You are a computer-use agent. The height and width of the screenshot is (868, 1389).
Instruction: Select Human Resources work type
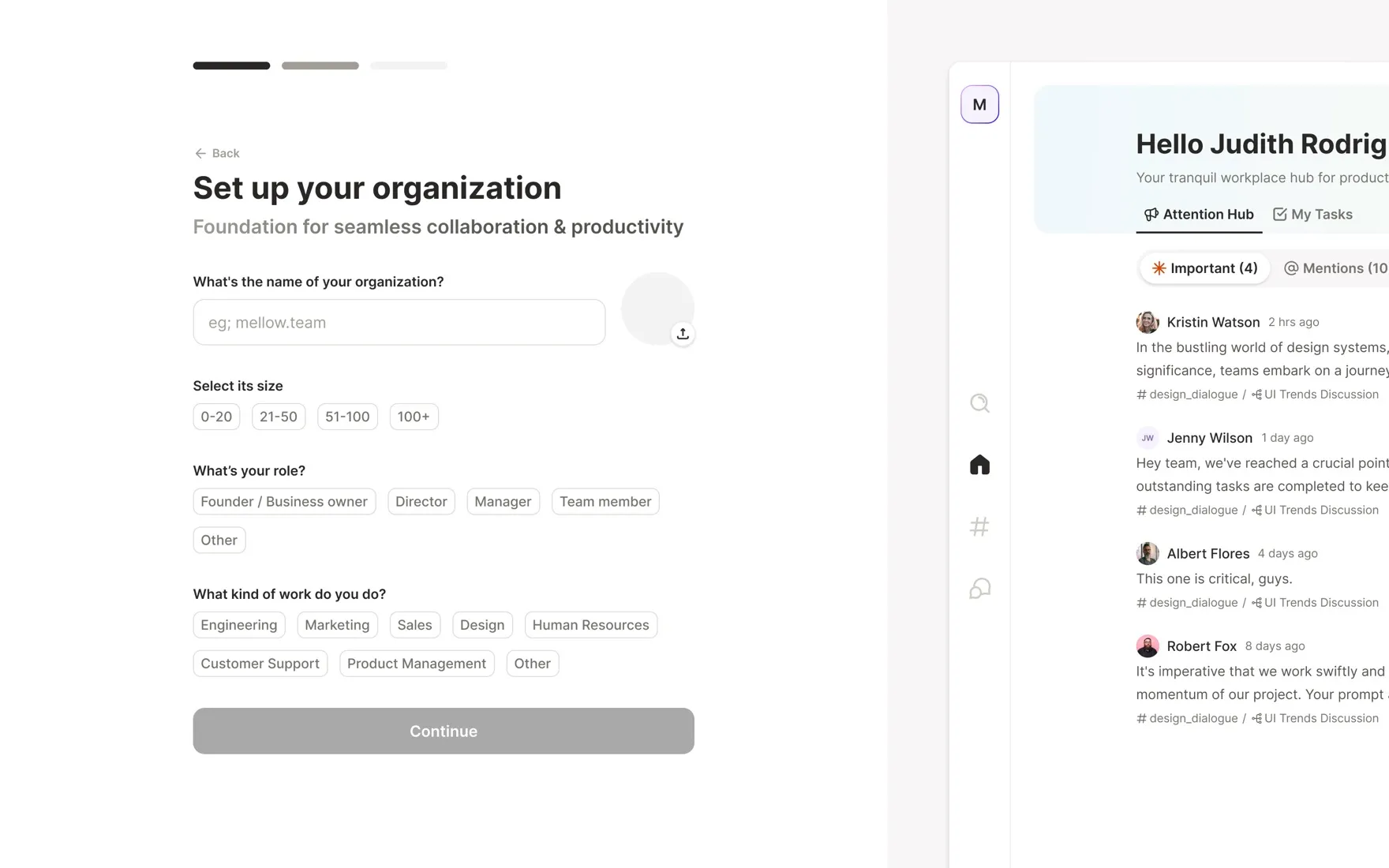tap(590, 625)
